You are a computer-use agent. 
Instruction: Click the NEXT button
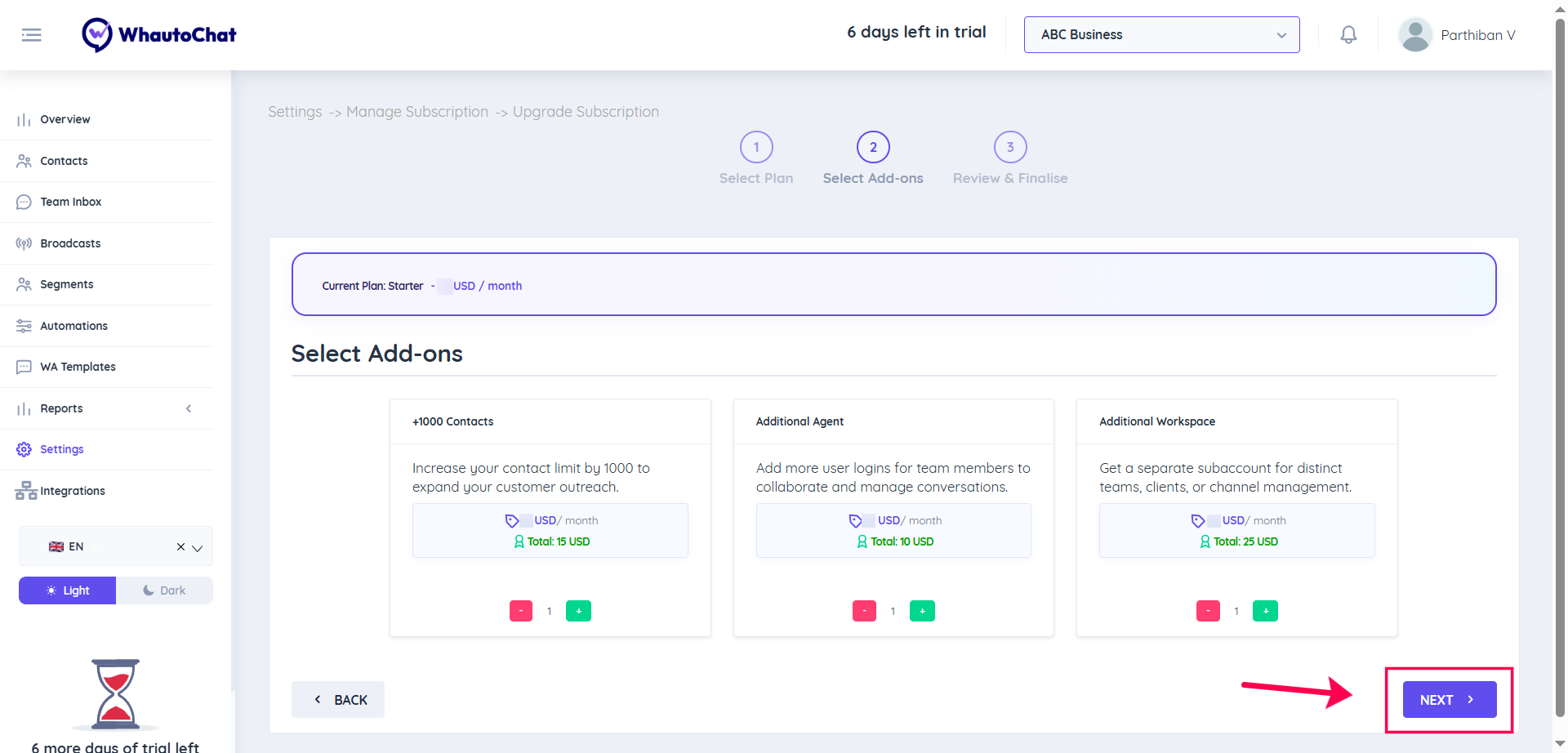(x=1449, y=700)
